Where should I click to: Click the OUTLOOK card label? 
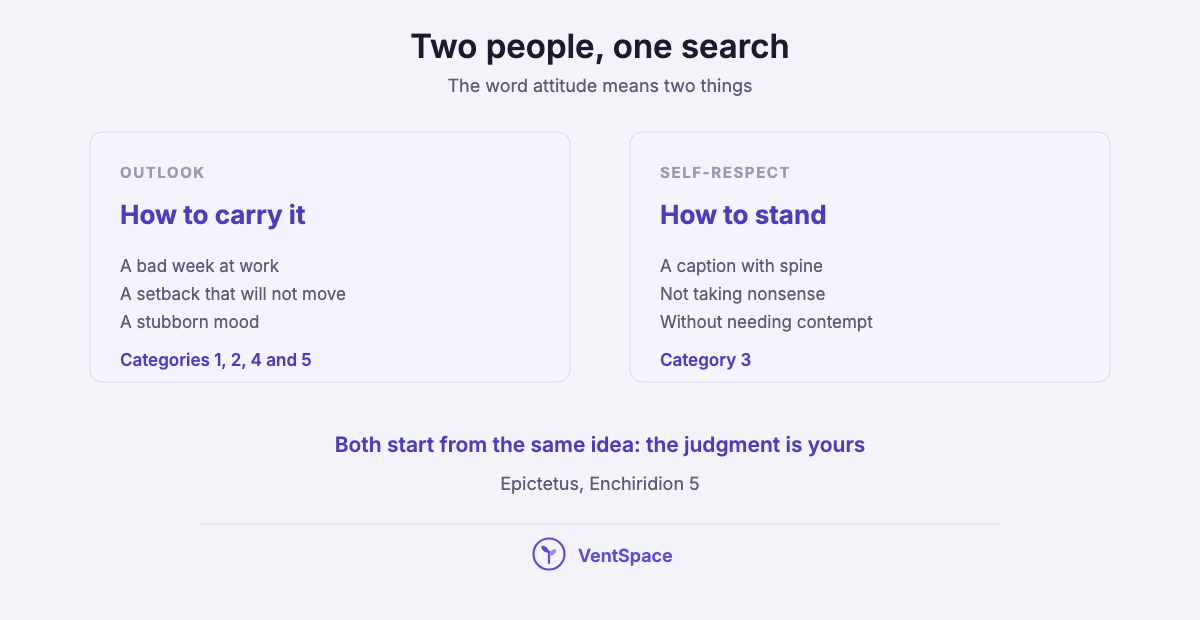tap(162, 172)
